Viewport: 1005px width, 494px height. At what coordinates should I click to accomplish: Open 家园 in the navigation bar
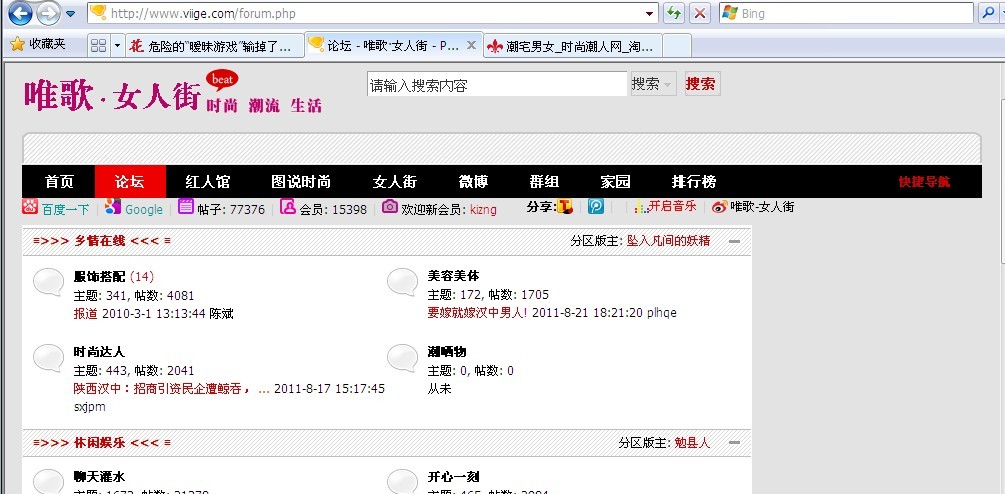click(x=615, y=182)
